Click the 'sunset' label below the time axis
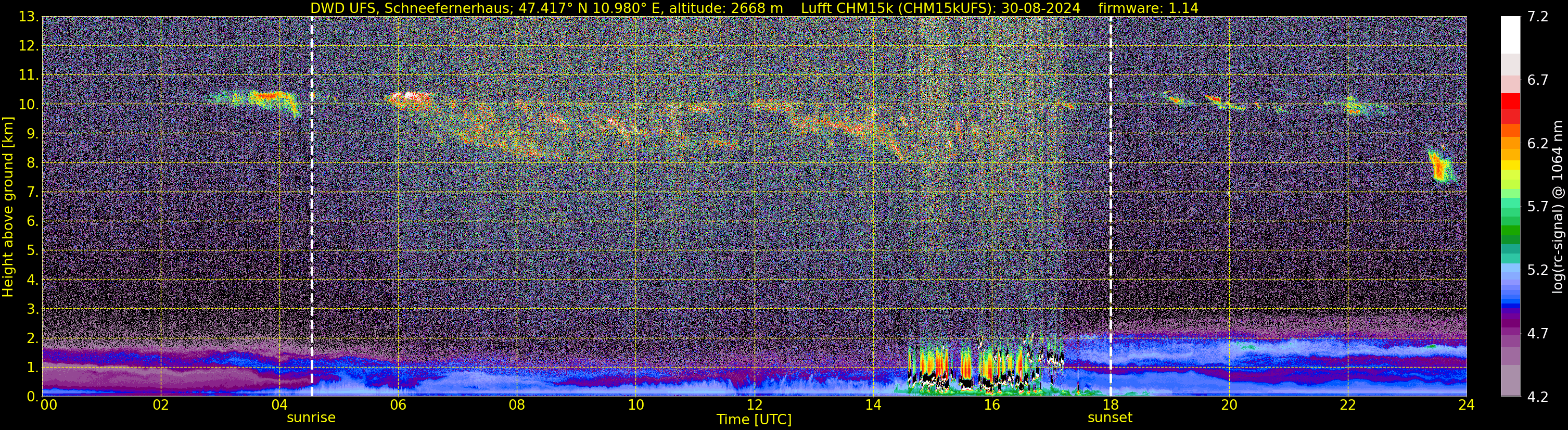The height and width of the screenshot is (430, 1568). tap(1110, 418)
